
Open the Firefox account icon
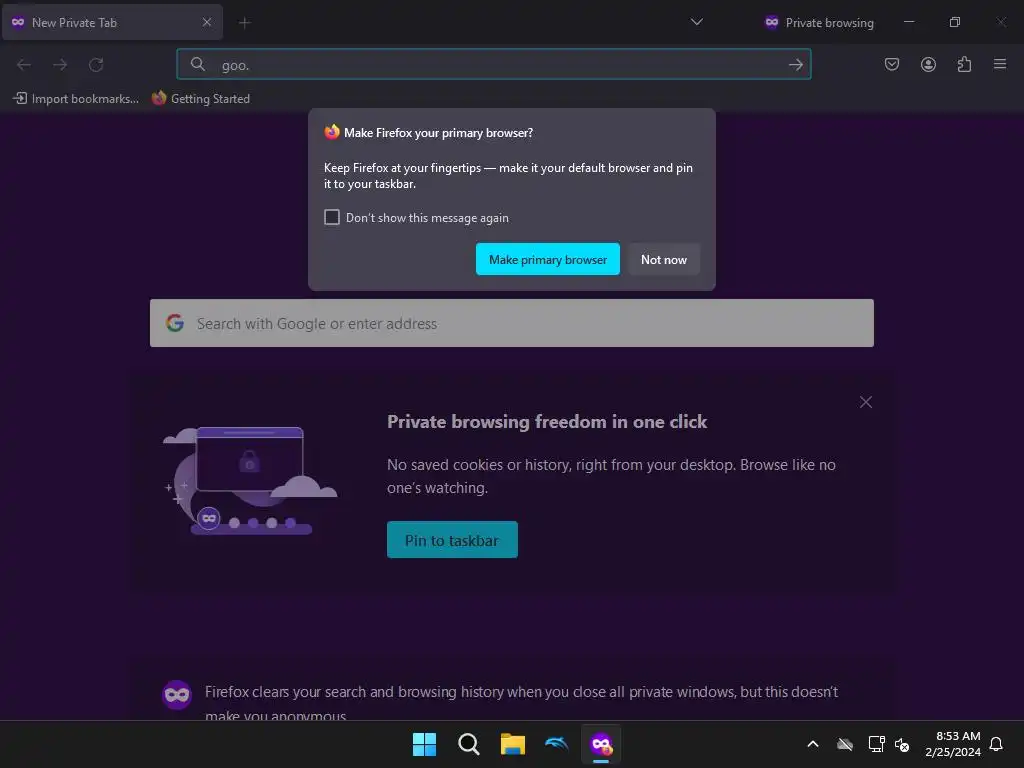[x=928, y=64]
